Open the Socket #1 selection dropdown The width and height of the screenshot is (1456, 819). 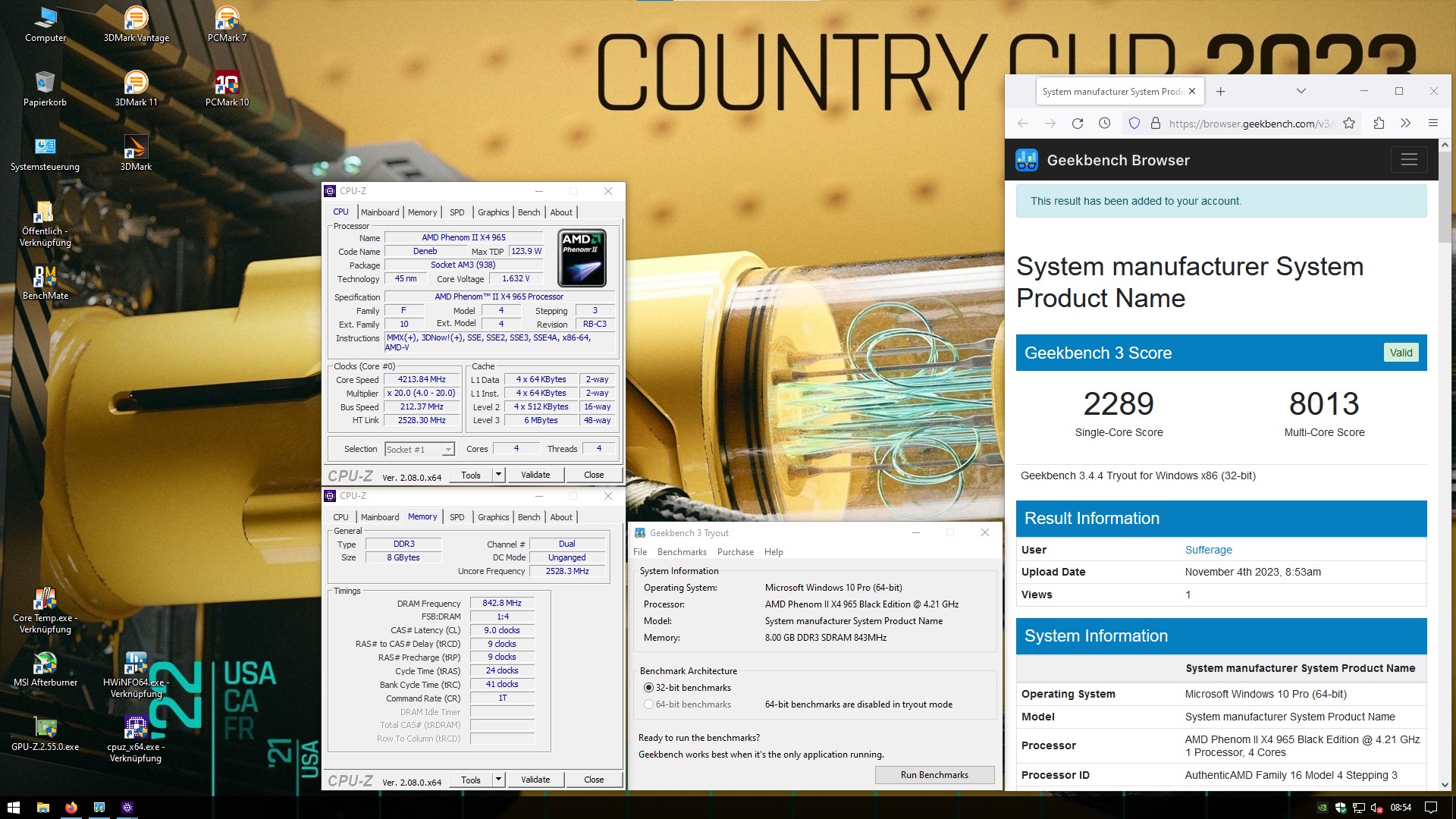point(419,450)
